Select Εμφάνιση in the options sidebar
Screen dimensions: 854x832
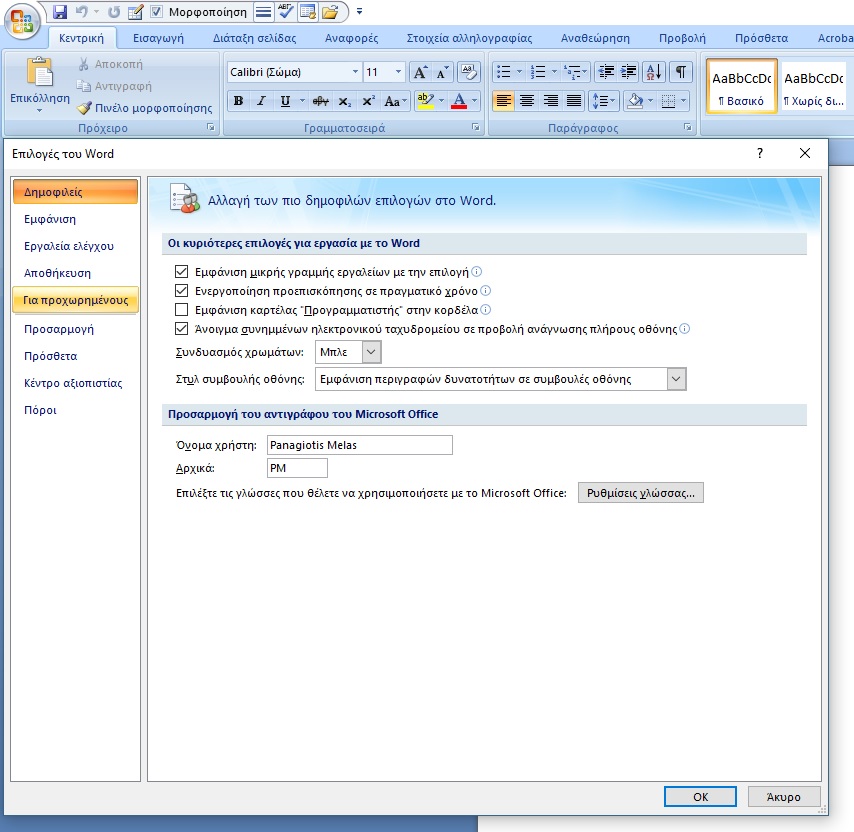pyautogui.click(x=75, y=219)
